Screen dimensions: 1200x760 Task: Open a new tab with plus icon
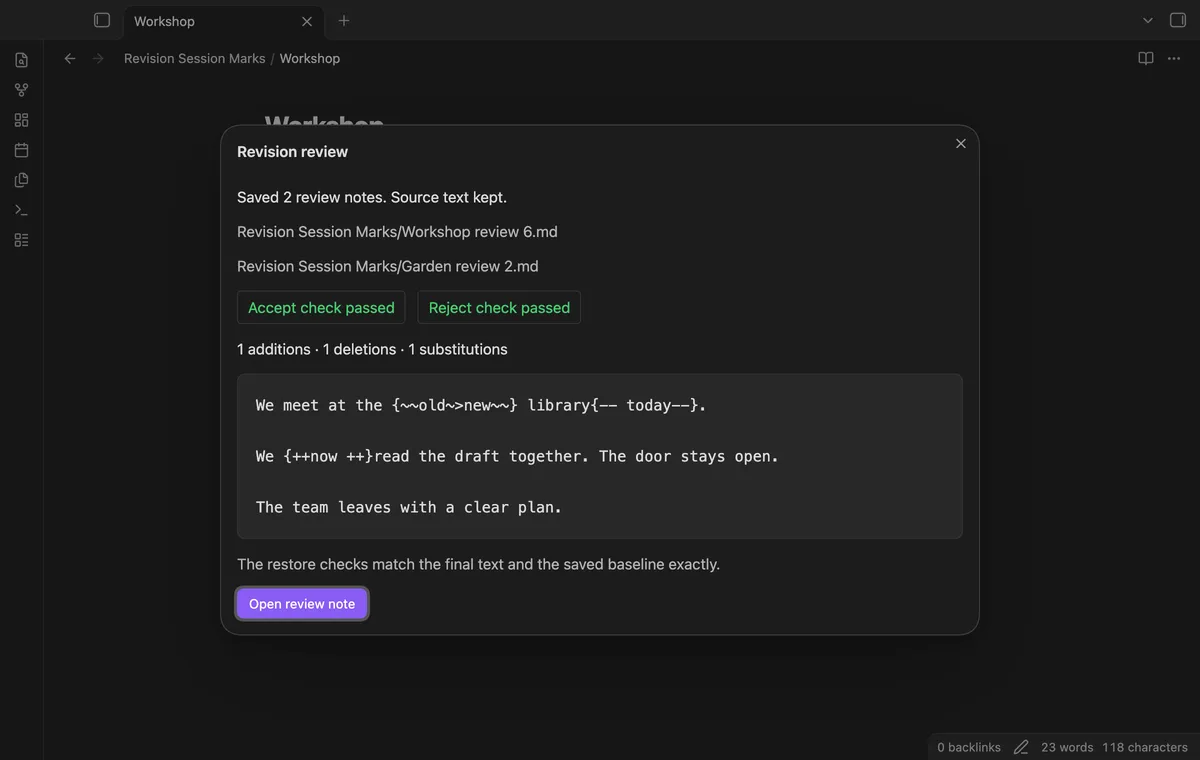click(x=344, y=20)
